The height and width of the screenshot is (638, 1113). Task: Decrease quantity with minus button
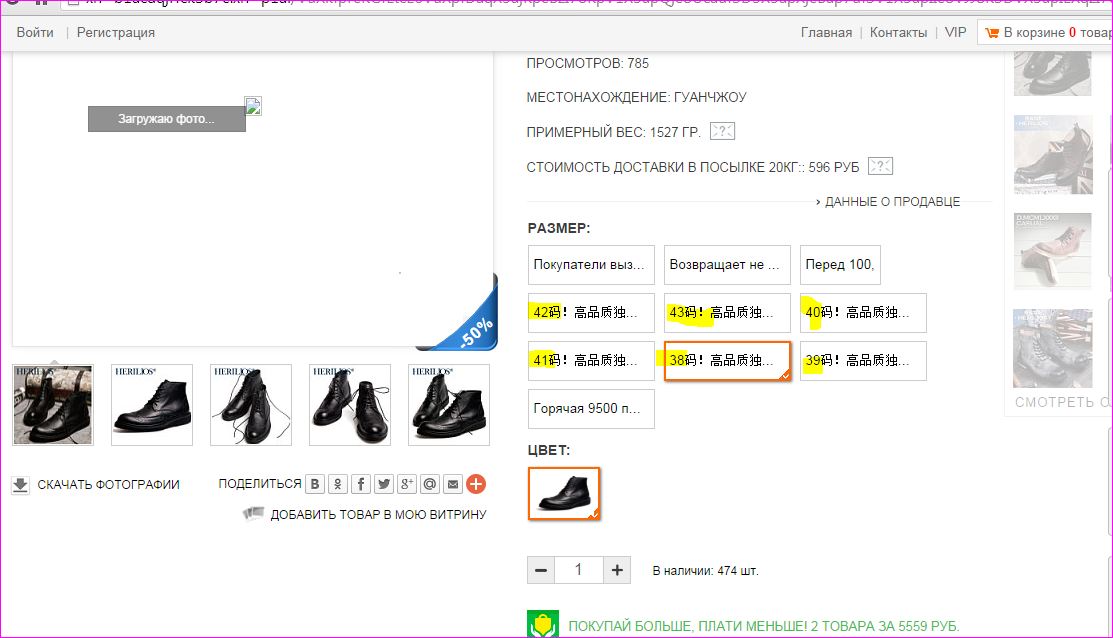click(x=541, y=570)
